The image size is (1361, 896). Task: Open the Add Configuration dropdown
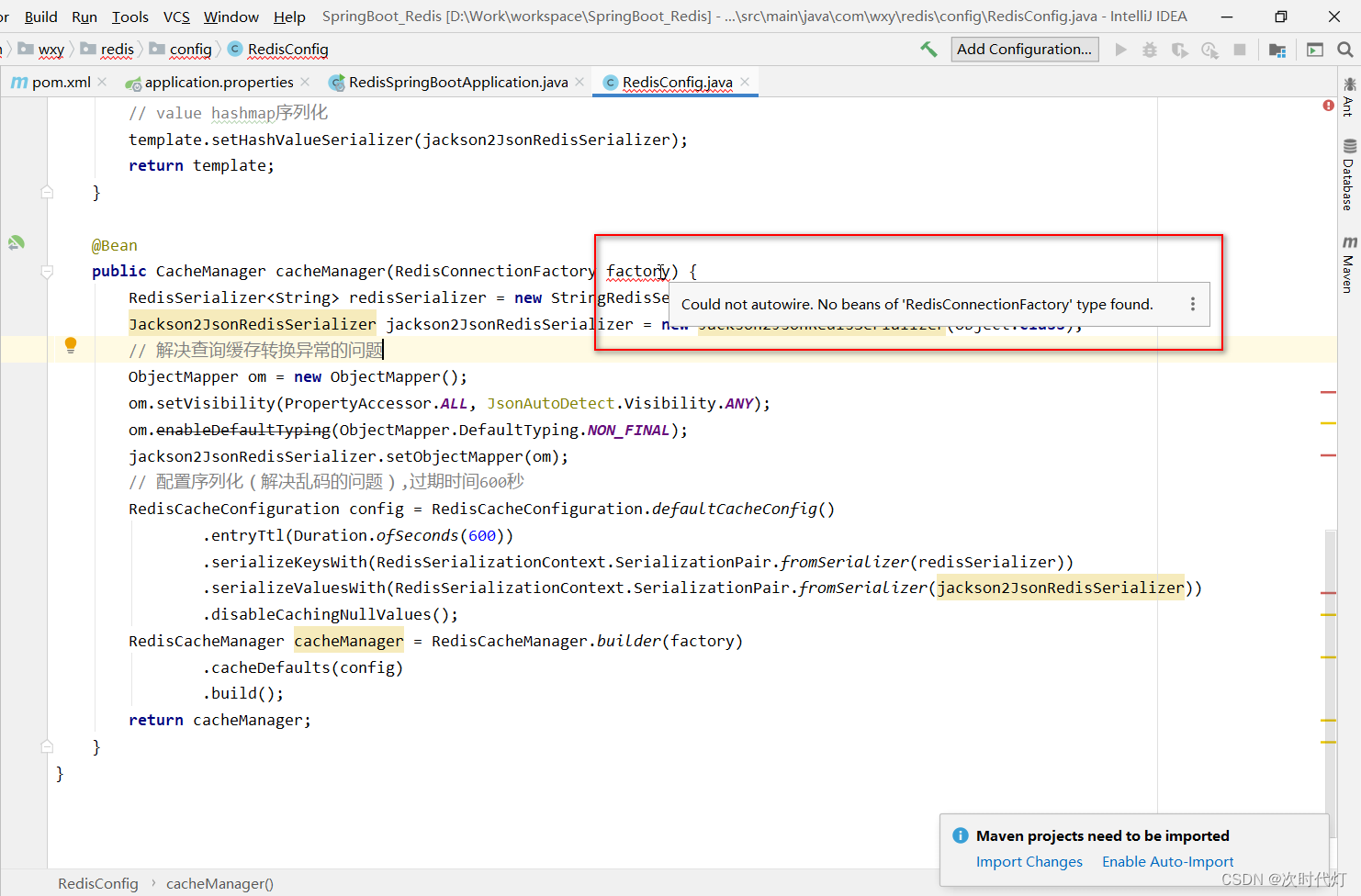(1024, 49)
